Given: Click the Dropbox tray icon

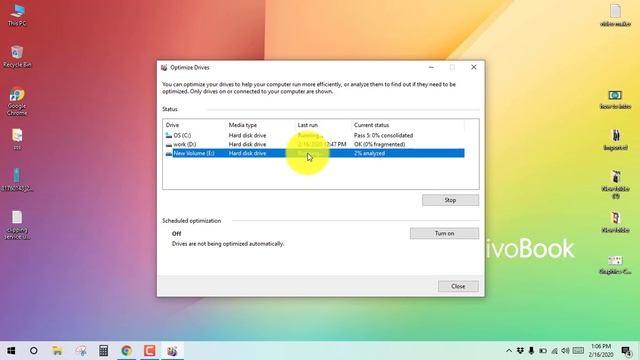Looking at the screenshot, I should [x=520, y=351].
